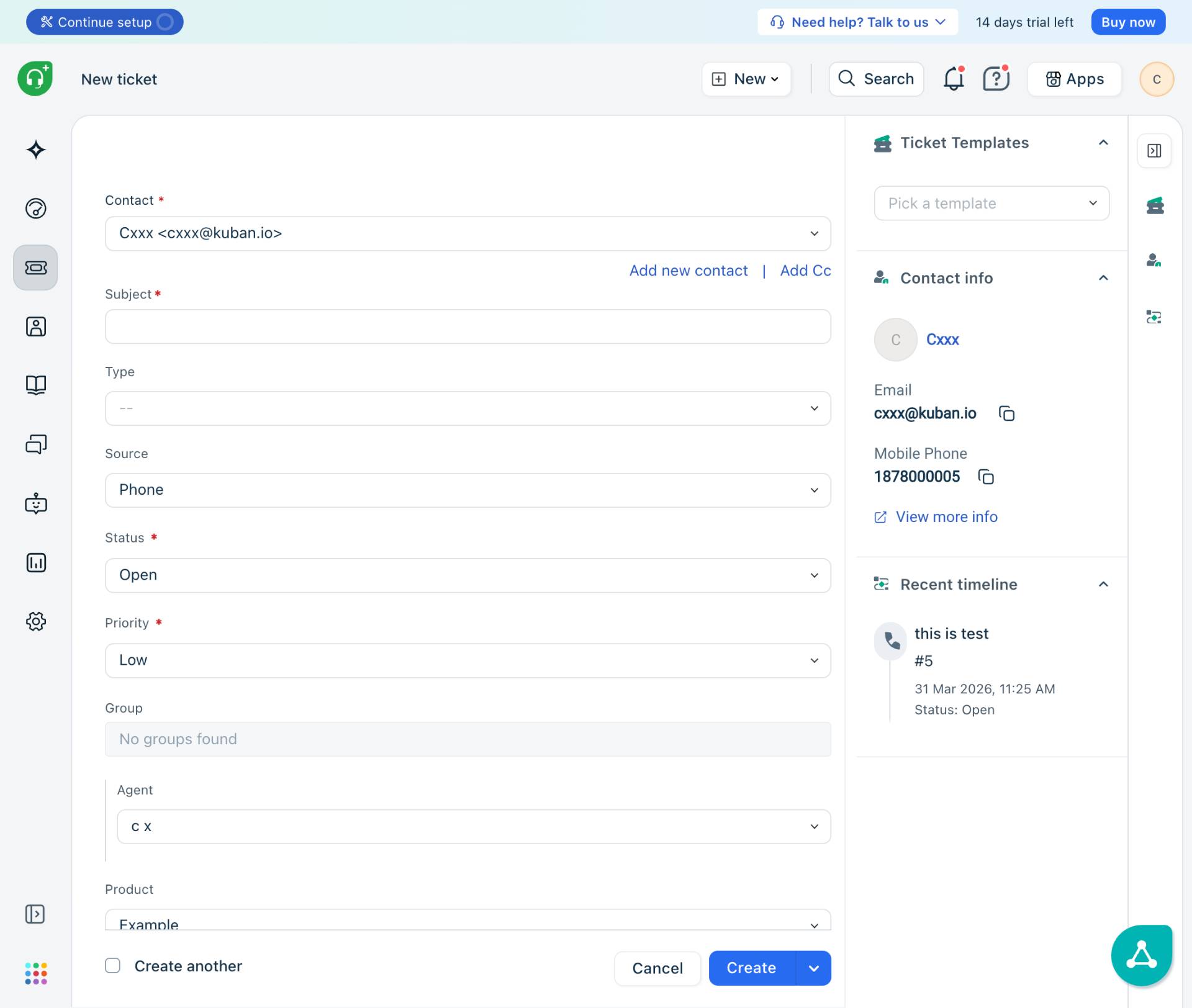The image size is (1192, 1008).
Task: Click into the Subject input field
Action: (467, 326)
